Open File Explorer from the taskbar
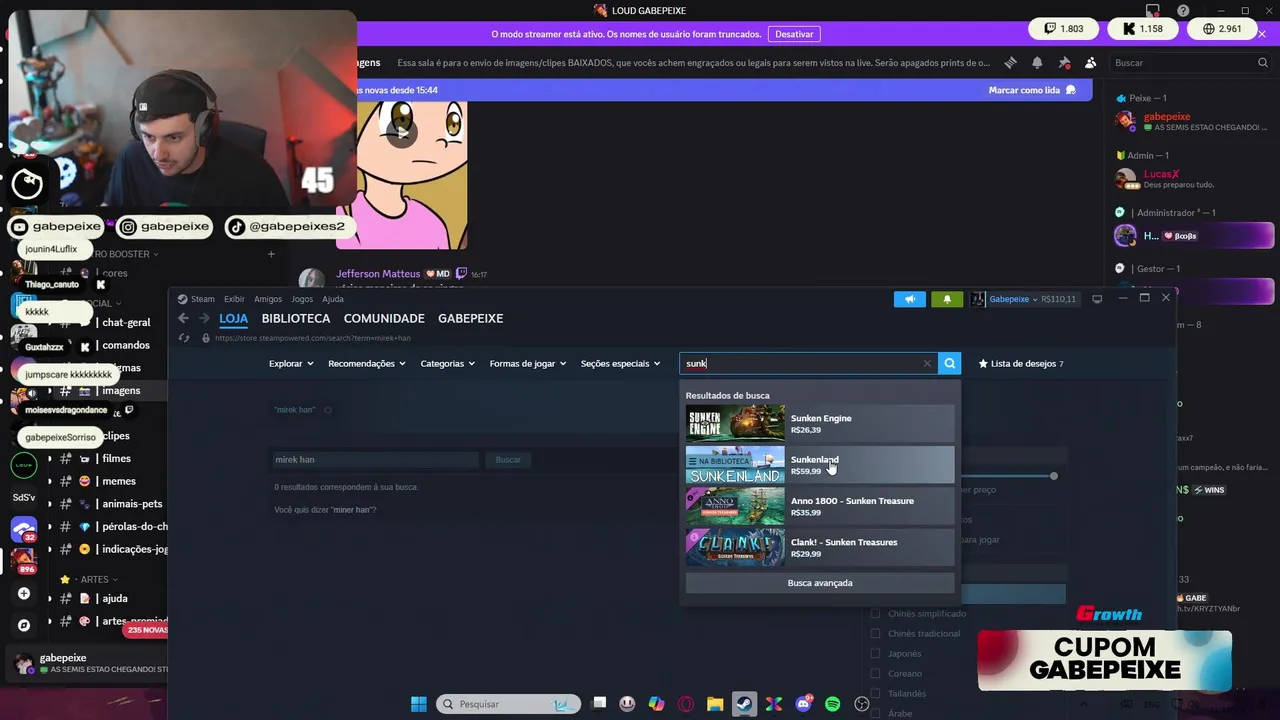1280x720 pixels. [x=715, y=704]
